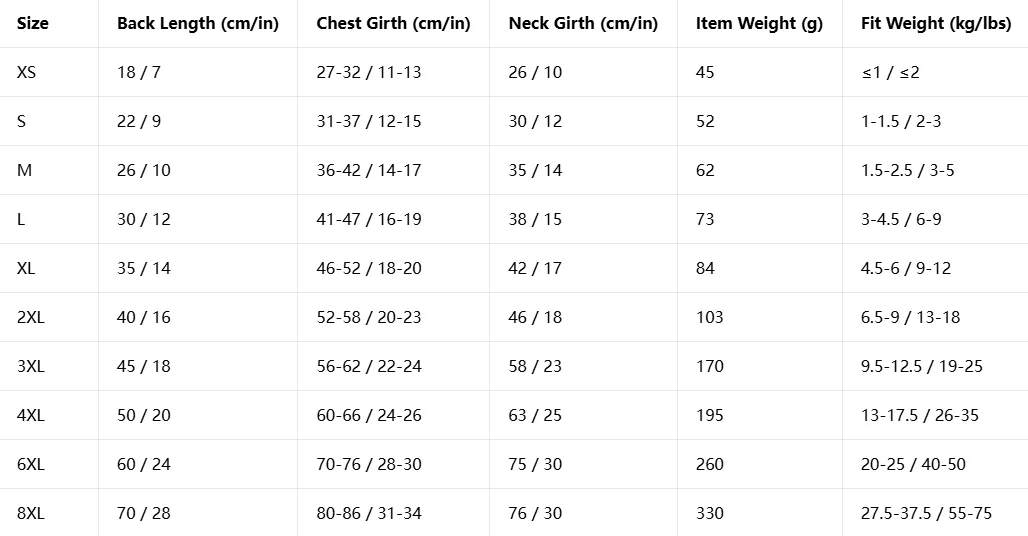Click back length value 70 / 28
This screenshot has width=1028, height=536.
(144, 513)
